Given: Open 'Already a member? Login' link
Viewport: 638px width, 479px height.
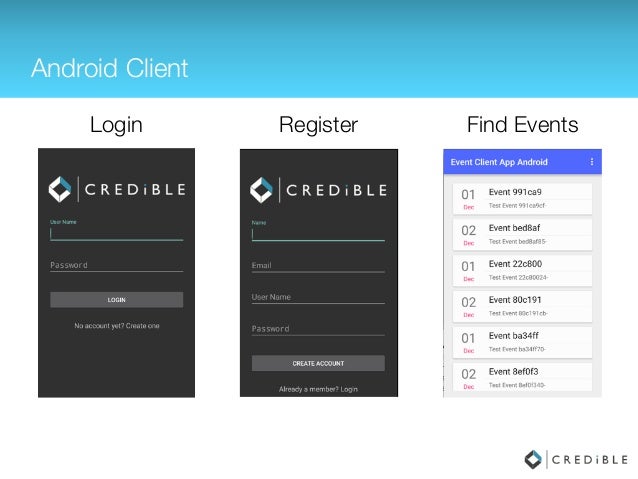Looking at the screenshot, I should pos(318,389).
